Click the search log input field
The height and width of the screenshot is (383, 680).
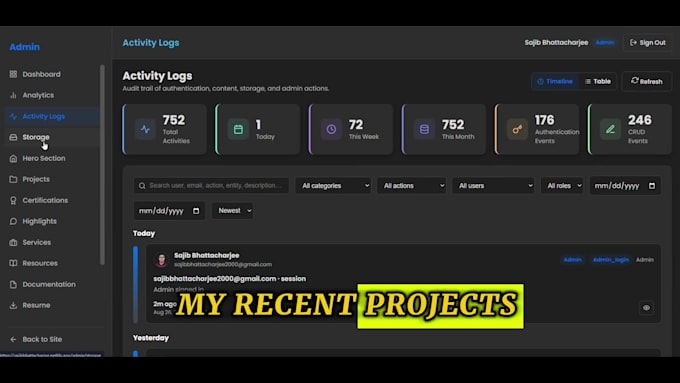[211, 186]
